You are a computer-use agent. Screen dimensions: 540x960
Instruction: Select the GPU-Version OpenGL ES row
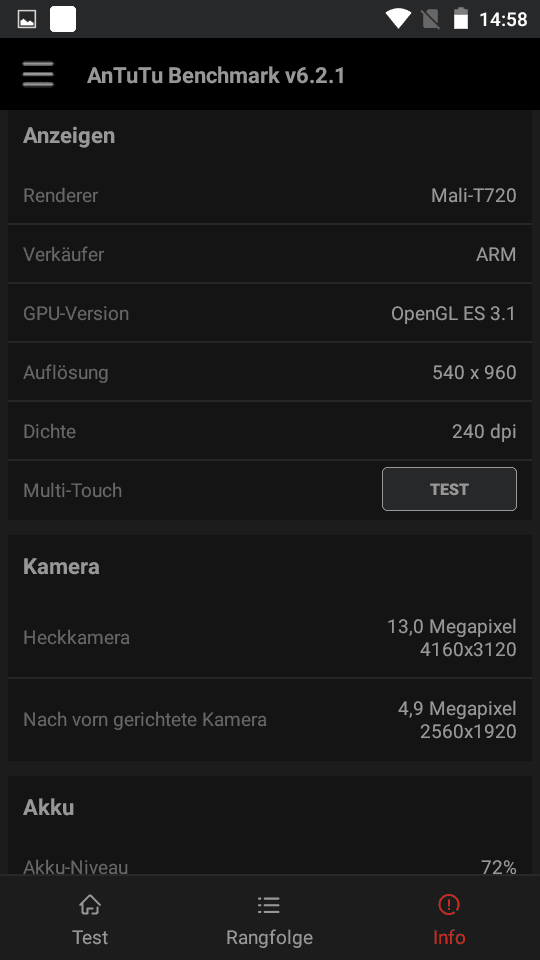coord(269,313)
